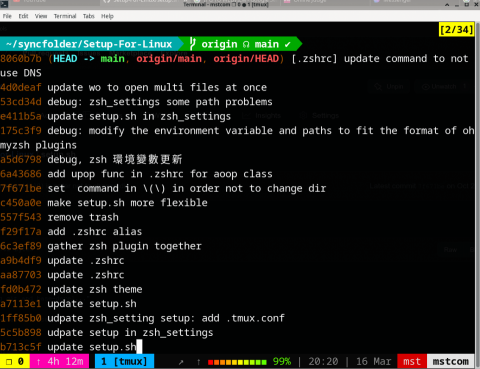Click the up arrow icon before the battery bar
This screenshot has width=480, height=369.
199,362
